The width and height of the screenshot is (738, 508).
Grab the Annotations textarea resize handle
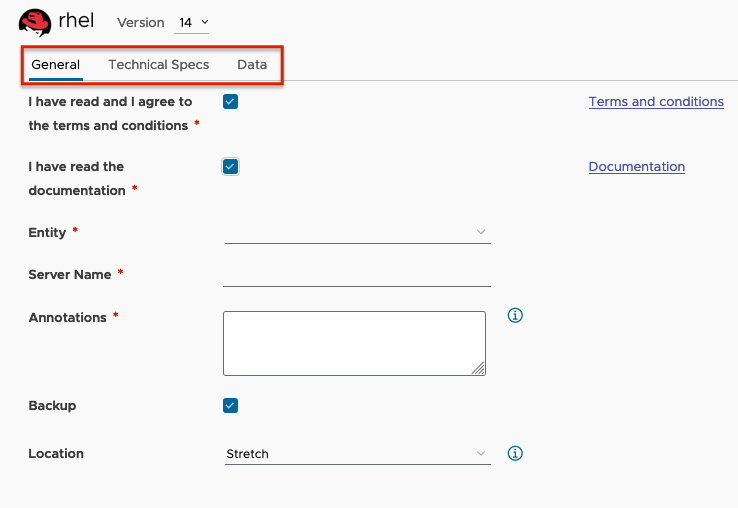pos(479,368)
